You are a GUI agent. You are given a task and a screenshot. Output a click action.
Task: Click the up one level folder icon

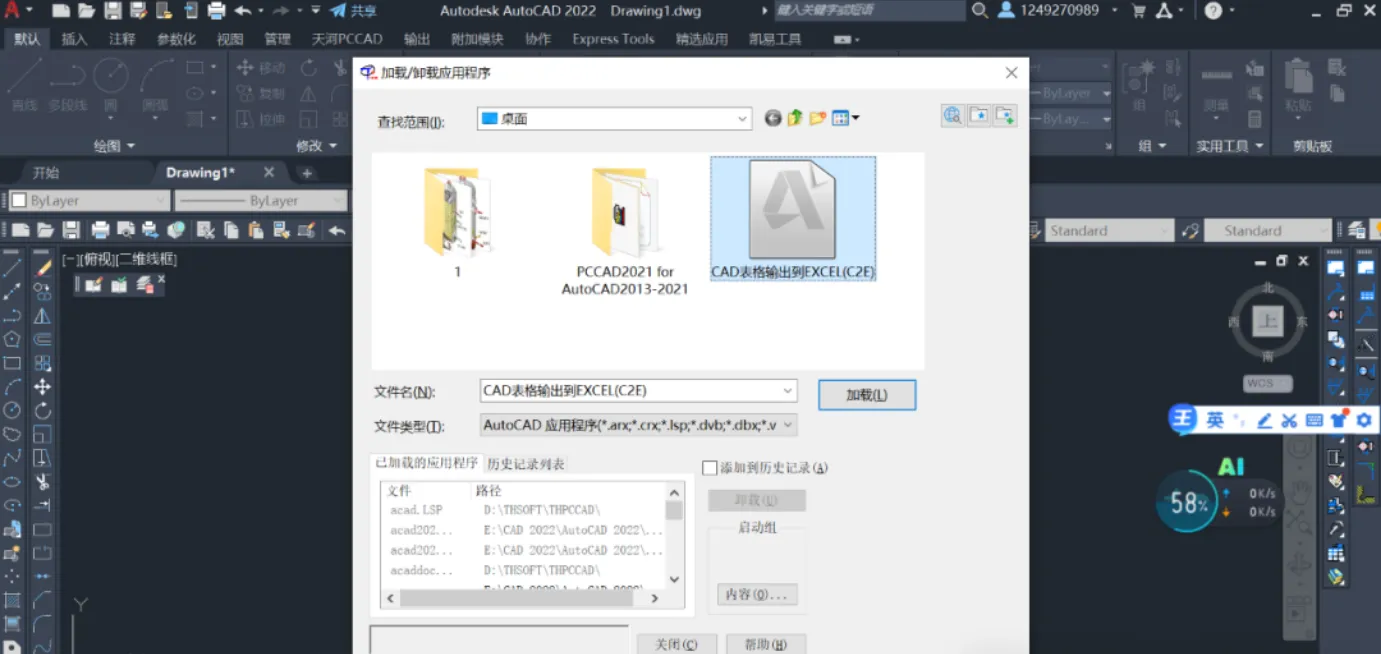click(x=795, y=118)
